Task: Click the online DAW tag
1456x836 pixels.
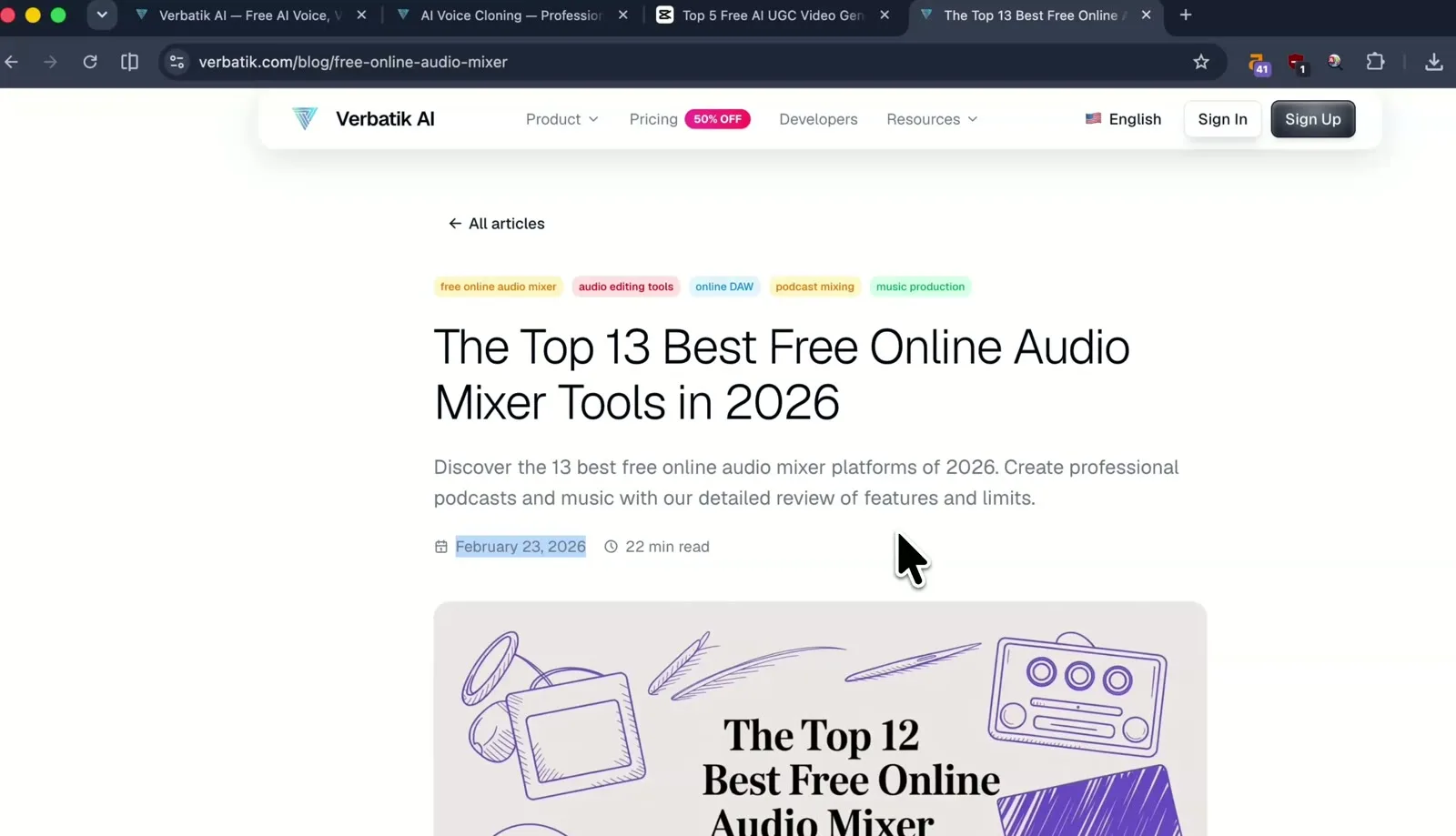Action: pos(724,287)
